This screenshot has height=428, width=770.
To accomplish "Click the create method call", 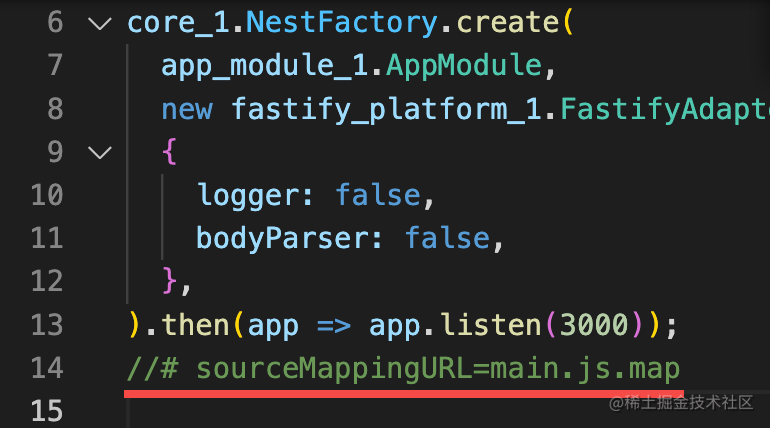I will [508, 23].
